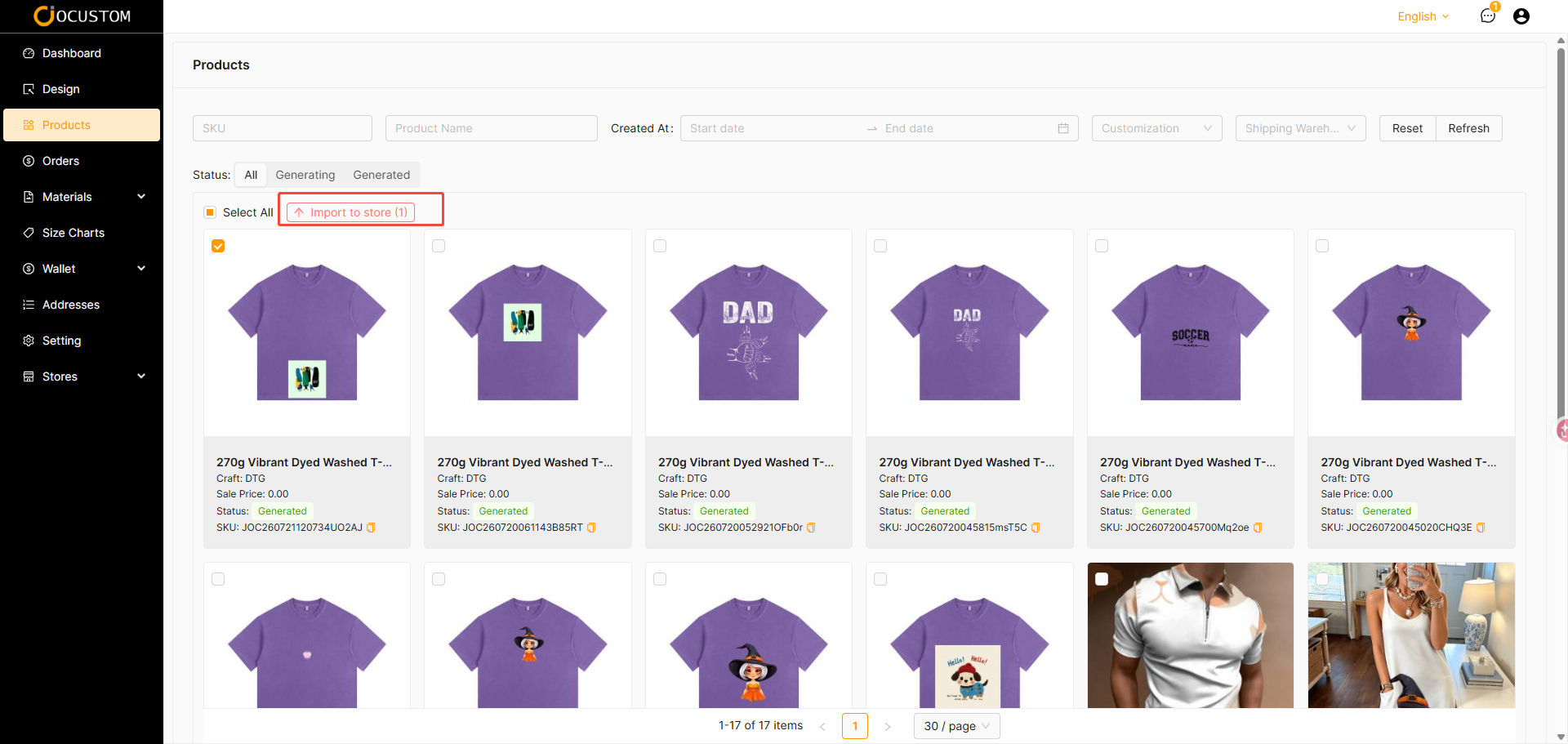Open Dashboard in sidebar

82,53
